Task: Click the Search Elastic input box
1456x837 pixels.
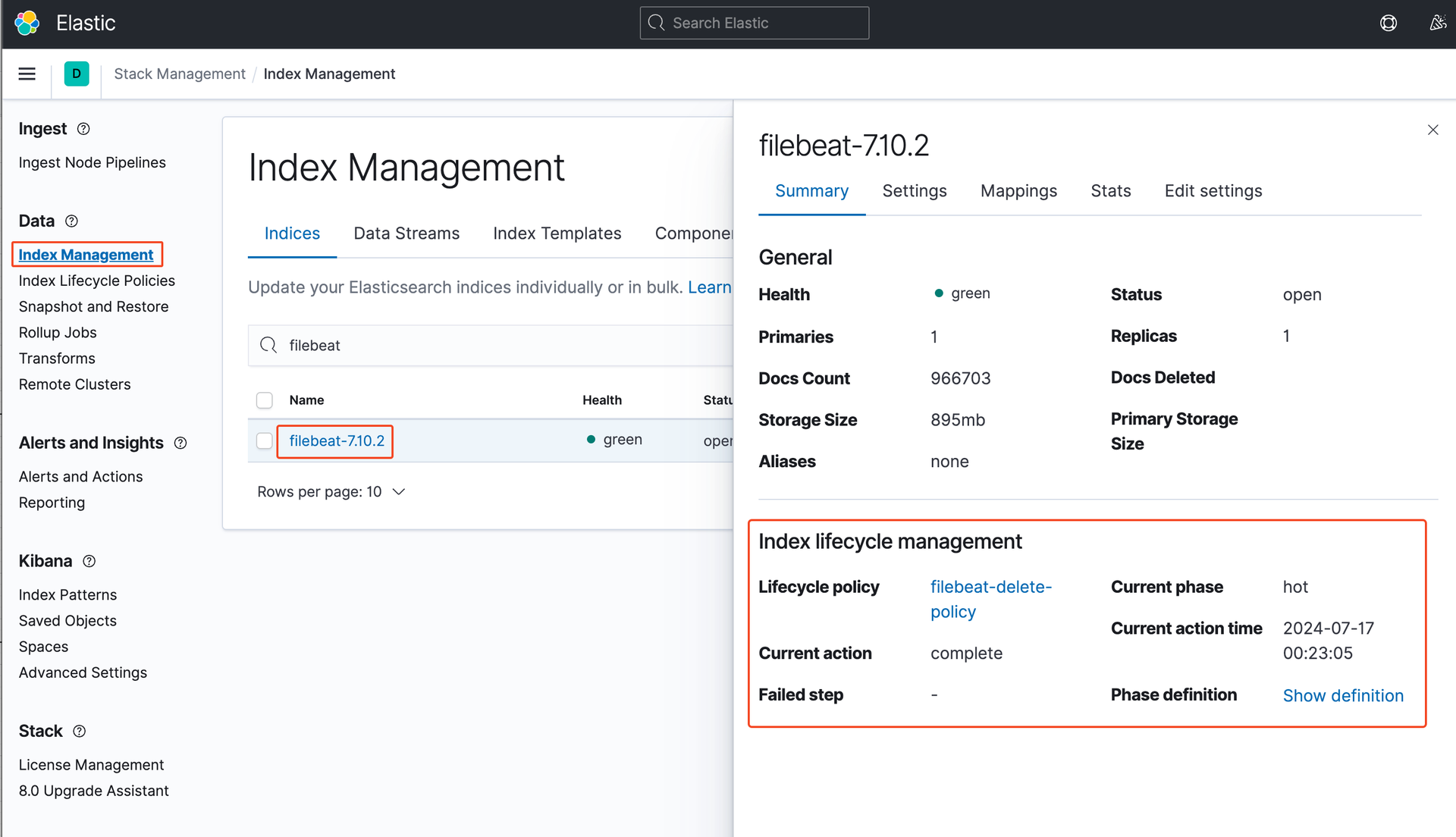Action: (x=755, y=24)
